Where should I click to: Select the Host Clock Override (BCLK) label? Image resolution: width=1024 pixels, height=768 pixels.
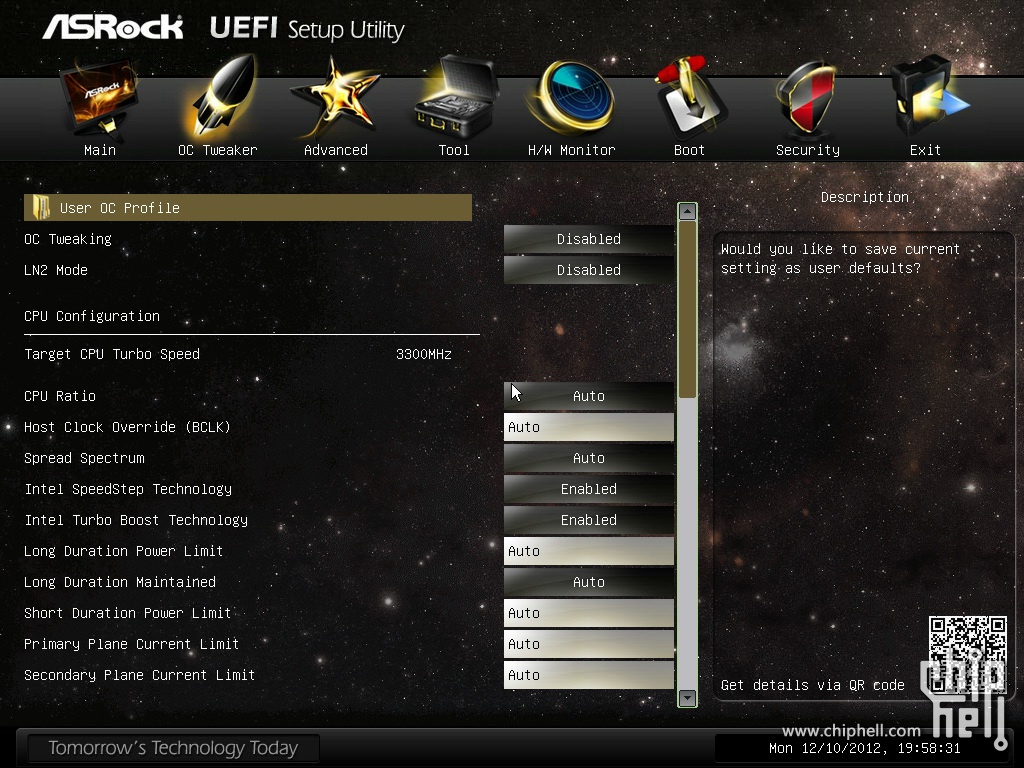pyautogui.click(x=127, y=427)
